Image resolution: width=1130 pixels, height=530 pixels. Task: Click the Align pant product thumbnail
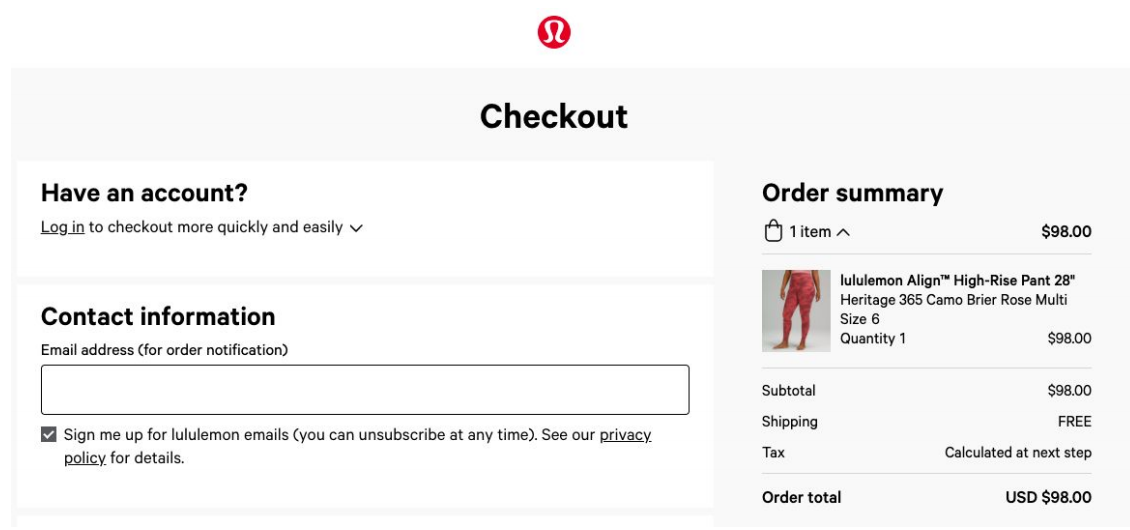point(796,310)
